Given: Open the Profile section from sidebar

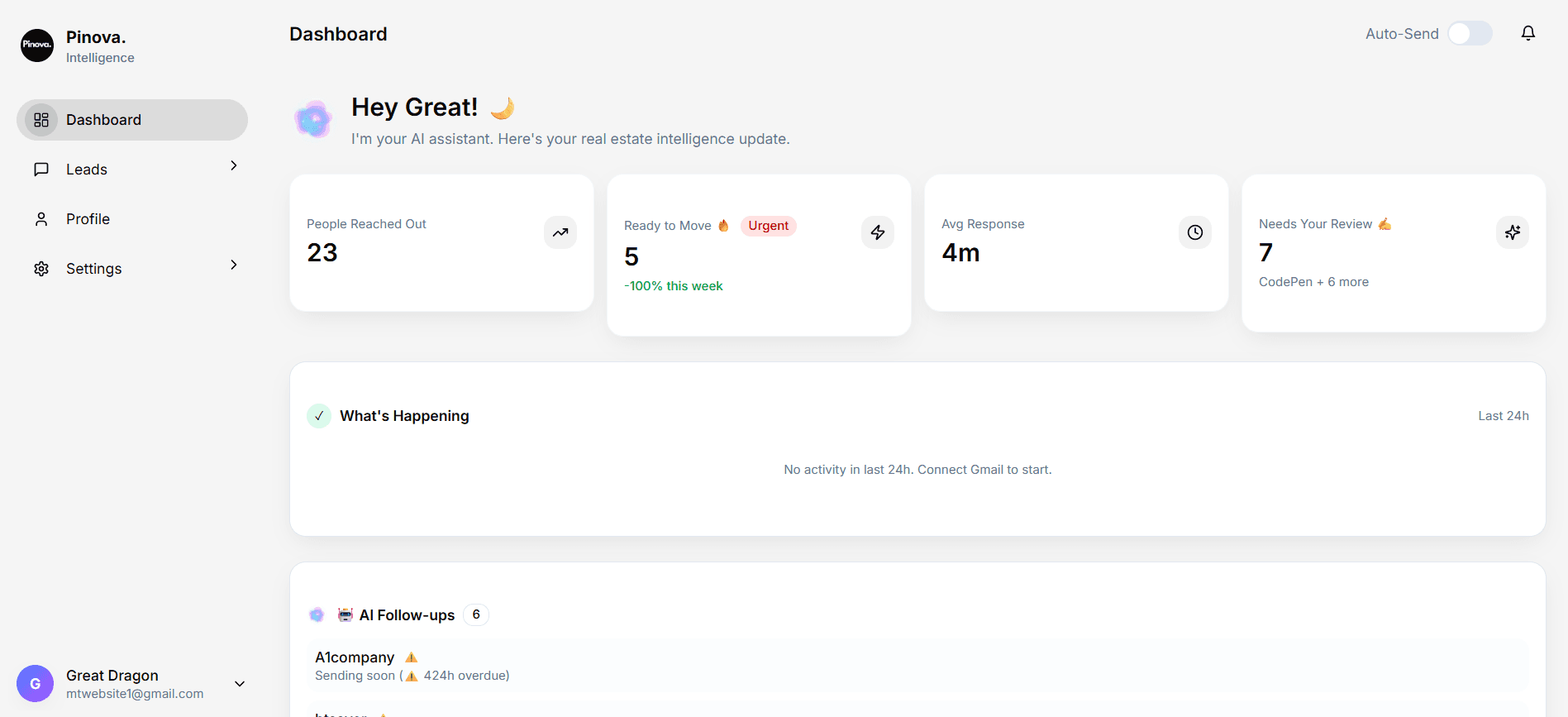Looking at the screenshot, I should pyautogui.click(x=88, y=218).
